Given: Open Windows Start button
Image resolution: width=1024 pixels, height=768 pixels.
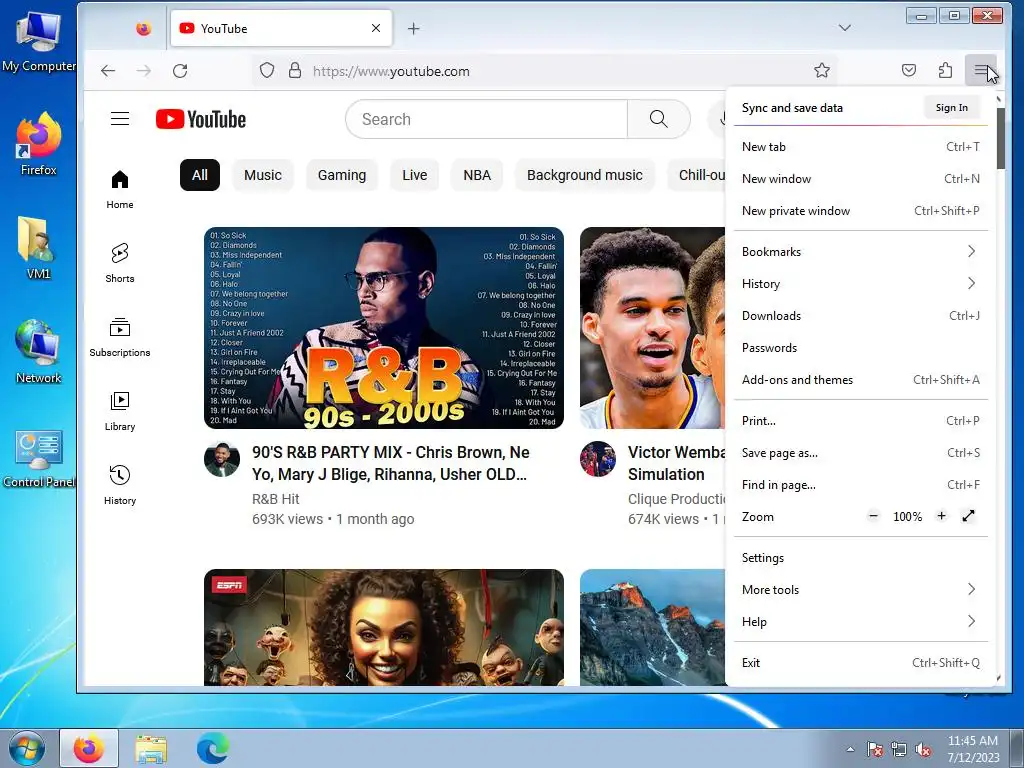Looking at the screenshot, I should pos(27,748).
